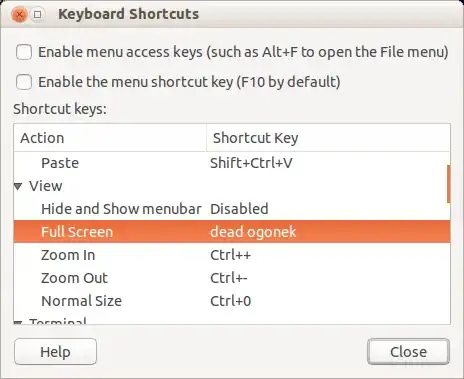The image size is (464, 379).
Task: Collapse the Terminal category at the list bottom
Action: point(18,322)
